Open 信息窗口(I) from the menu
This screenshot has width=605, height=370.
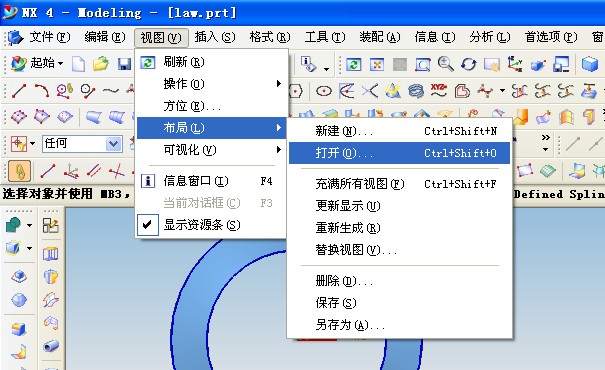(211, 181)
